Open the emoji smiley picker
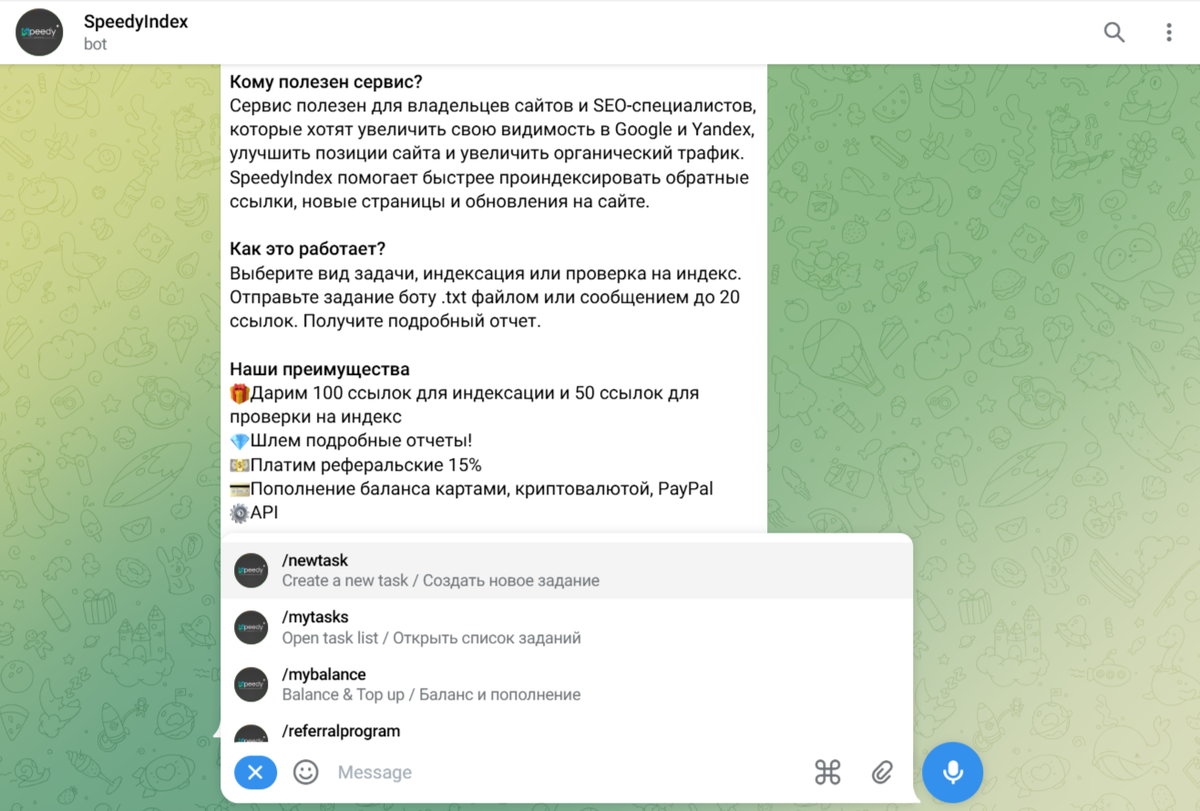The image size is (1200, 811). (x=305, y=772)
